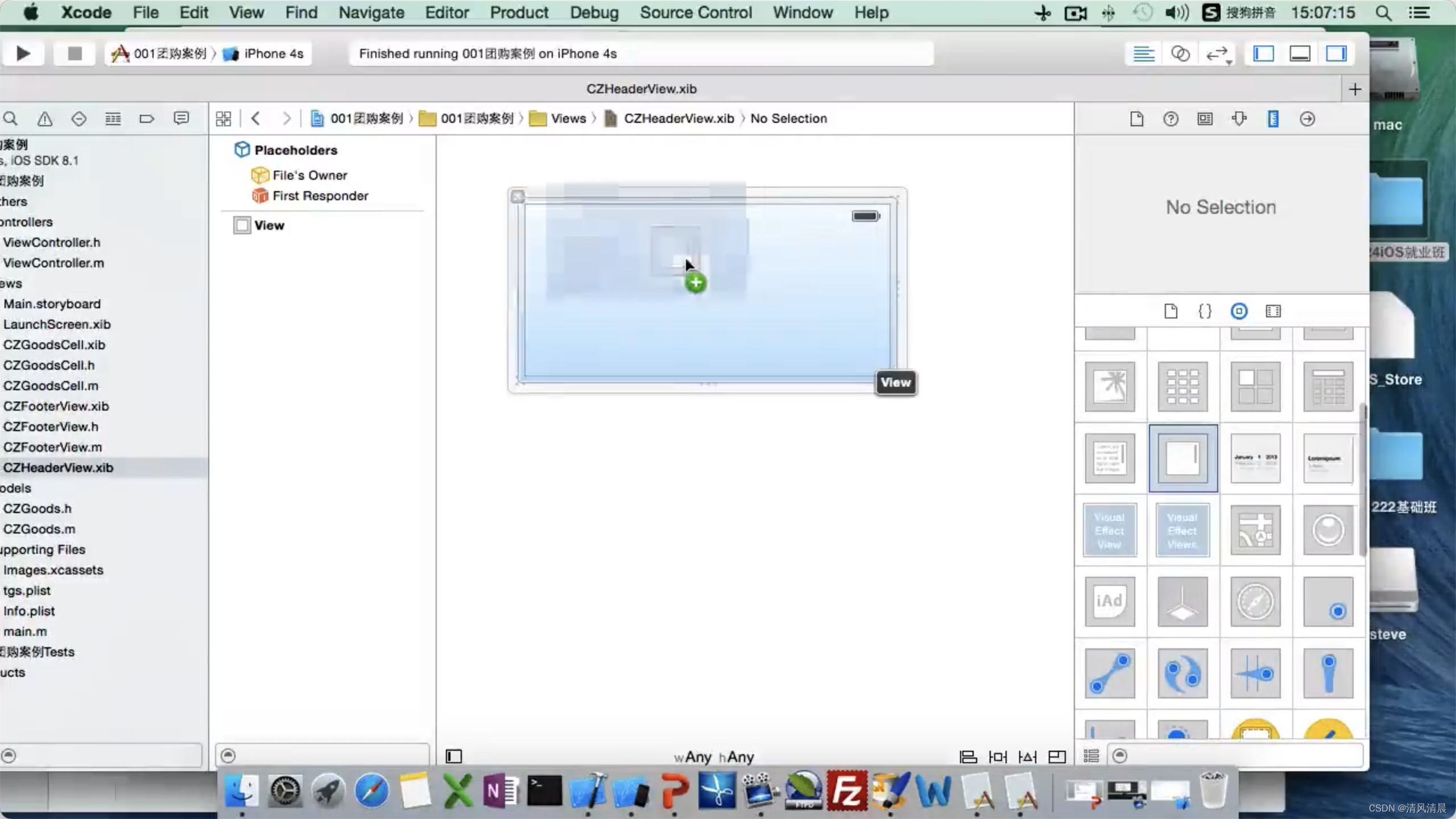Enable the checkbox next to View in outline
Image resolution: width=1456 pixels, height=819 pixels.
[x=240, y=224]
